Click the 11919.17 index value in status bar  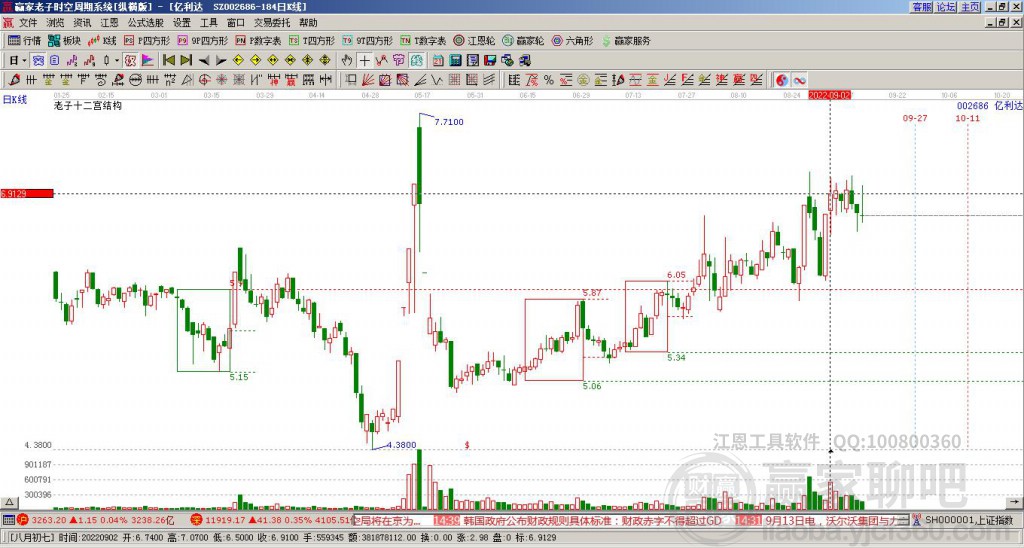pyautogui.click(x=223, y=521)
